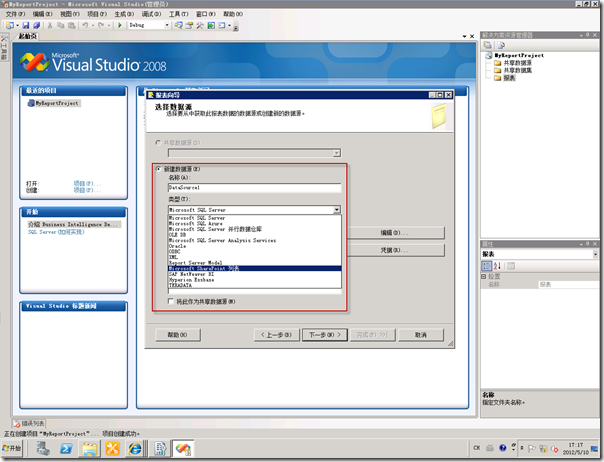This screenshot has height=462, width=604.
Task: Select Microsoft SharePoint list type option
Action: [x=255, y=268]
